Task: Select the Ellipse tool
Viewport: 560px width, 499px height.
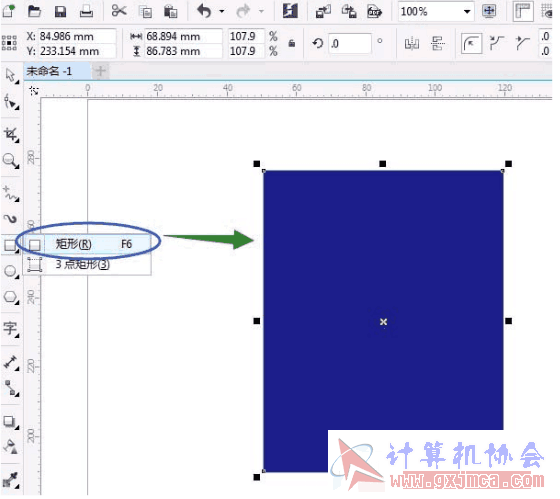Action: (11, 271)
